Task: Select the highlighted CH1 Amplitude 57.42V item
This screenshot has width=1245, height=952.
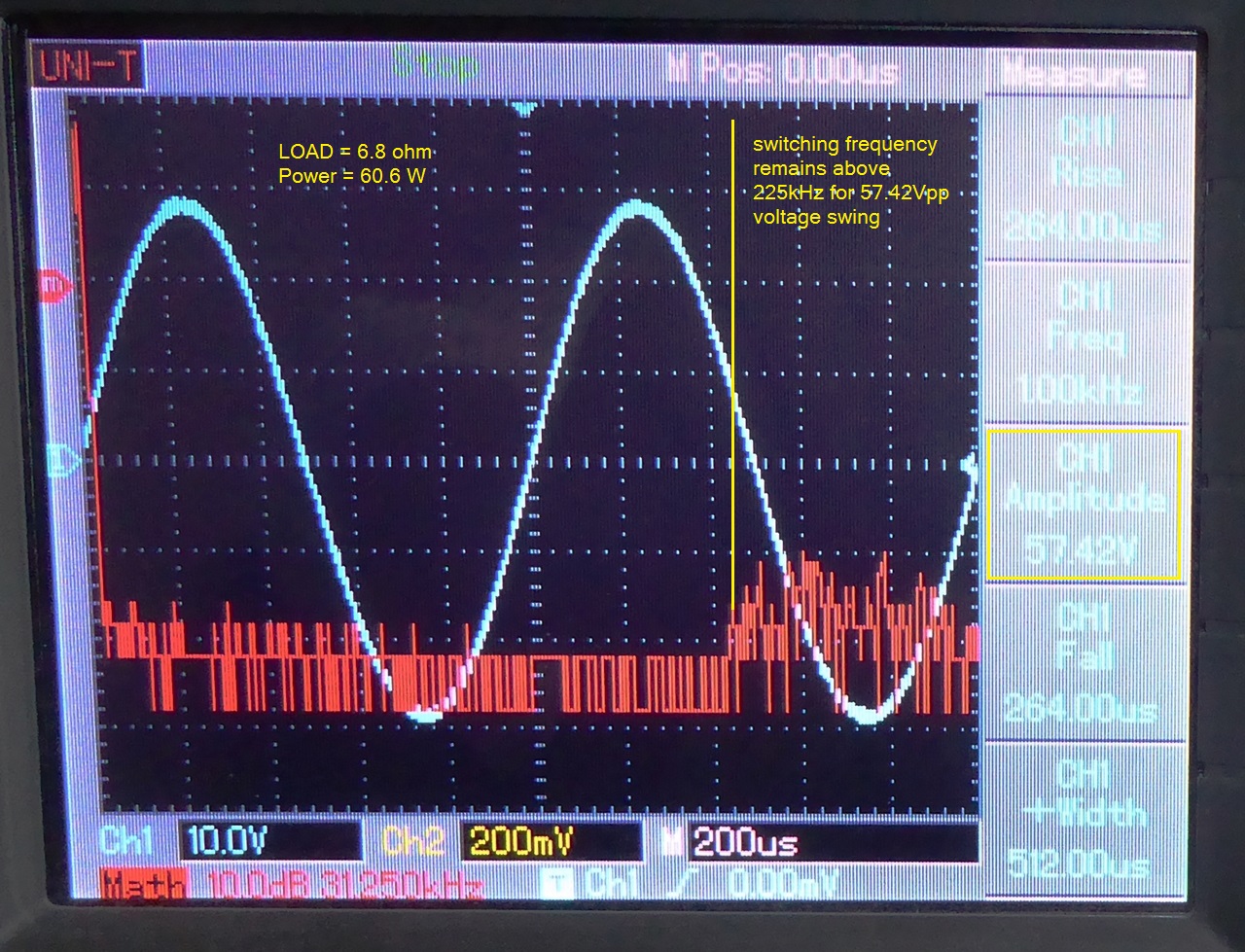Action: pos(1083,504)
